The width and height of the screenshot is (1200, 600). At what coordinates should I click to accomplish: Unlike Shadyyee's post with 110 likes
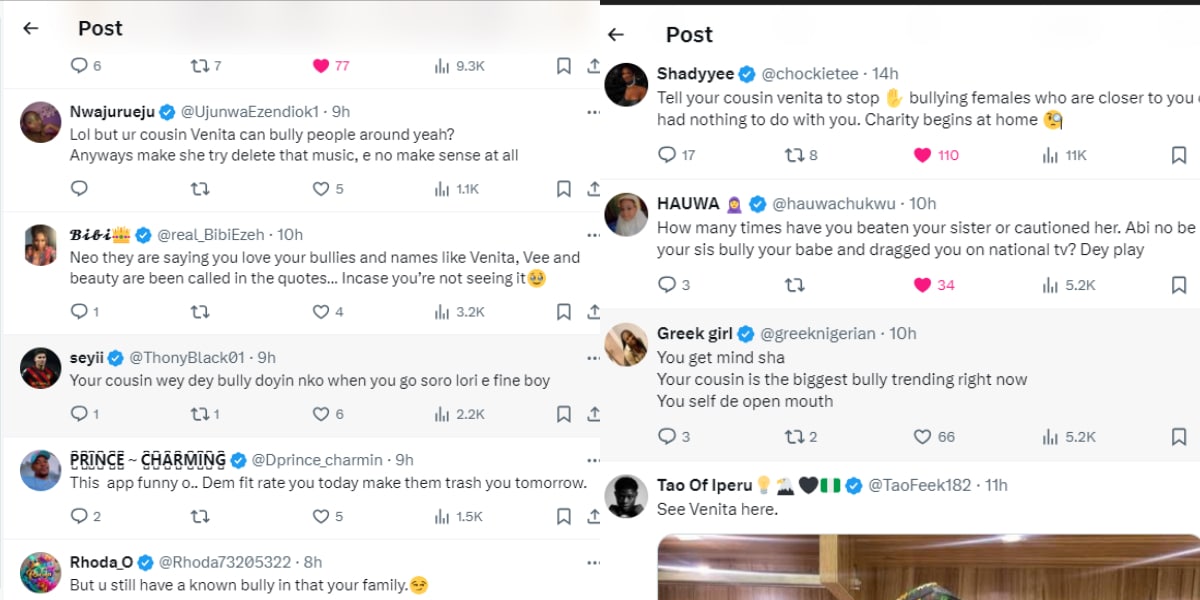tap(923, 155)
